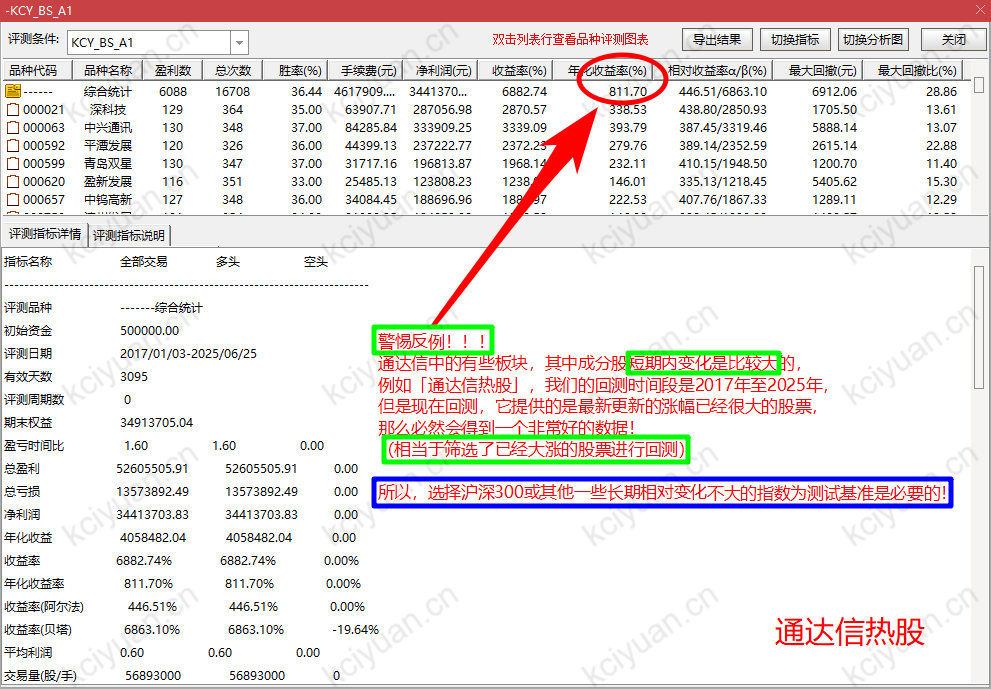Switch to the 评测指标说明 tab

(x=130, y=234)
